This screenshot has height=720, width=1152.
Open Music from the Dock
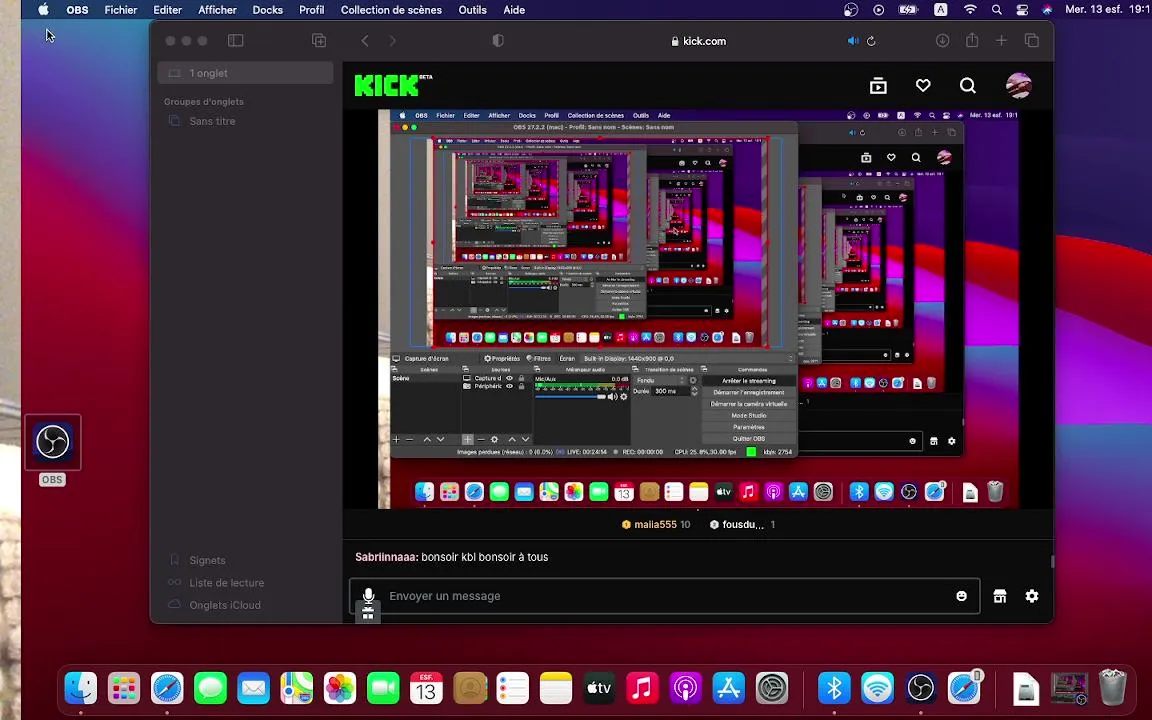(x=642, y=688)
